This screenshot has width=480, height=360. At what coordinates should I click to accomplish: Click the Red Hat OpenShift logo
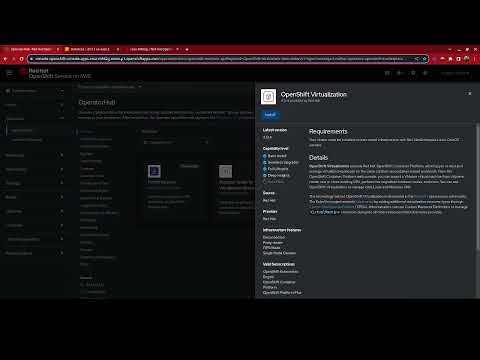(55, 73)
